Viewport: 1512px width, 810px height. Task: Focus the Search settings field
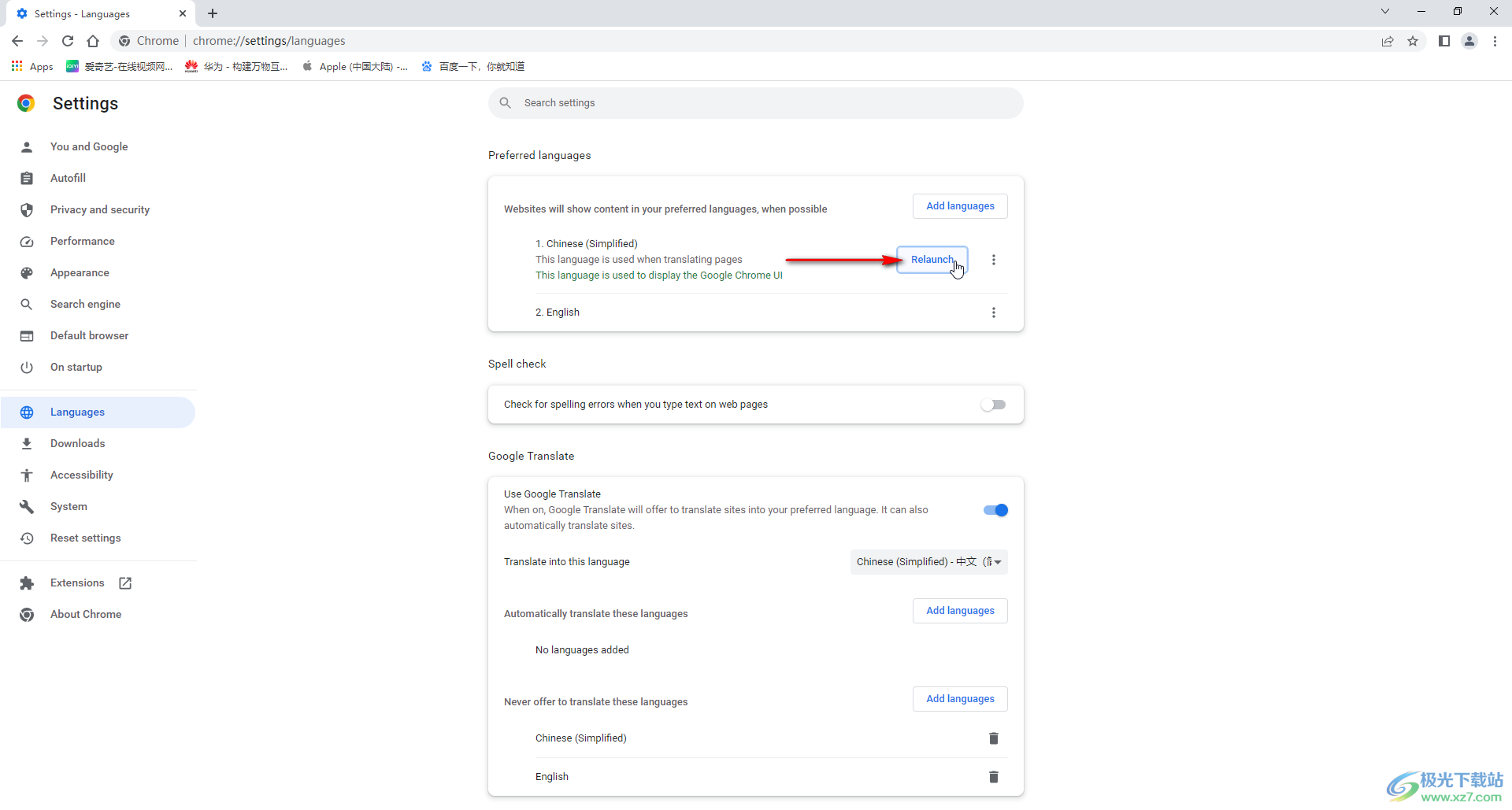click(756, 103)
